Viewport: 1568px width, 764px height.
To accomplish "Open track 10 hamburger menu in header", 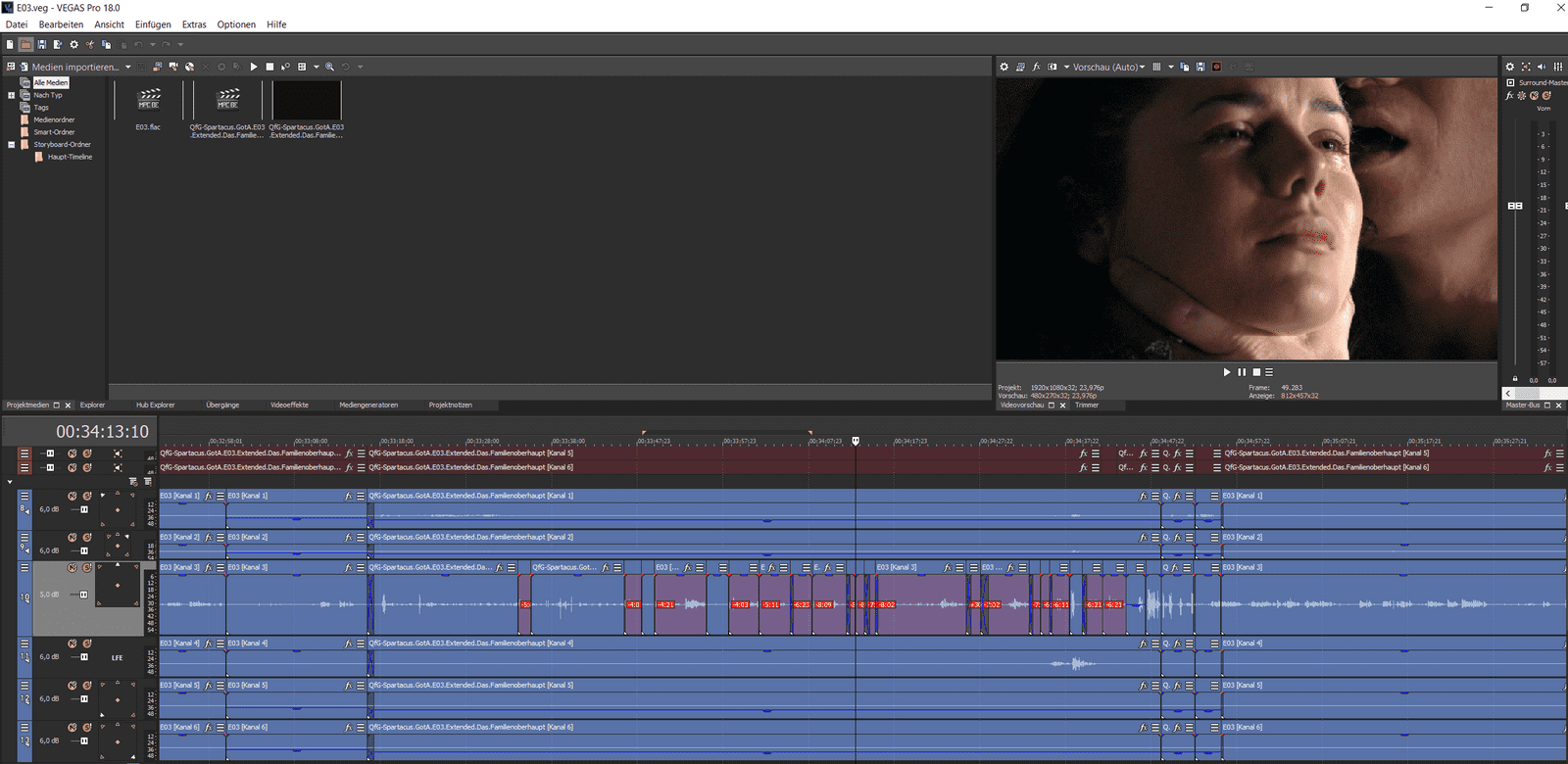I will click(24, 567).
